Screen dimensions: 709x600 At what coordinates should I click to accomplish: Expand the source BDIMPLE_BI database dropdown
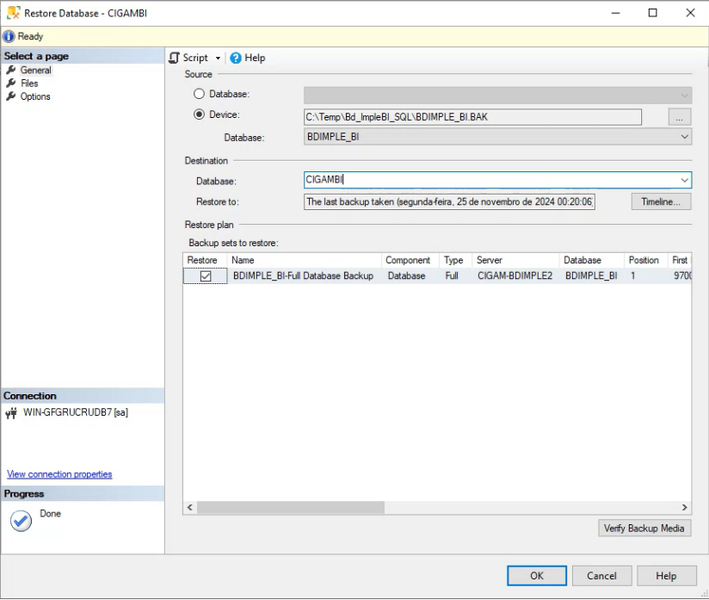point(685,137)
